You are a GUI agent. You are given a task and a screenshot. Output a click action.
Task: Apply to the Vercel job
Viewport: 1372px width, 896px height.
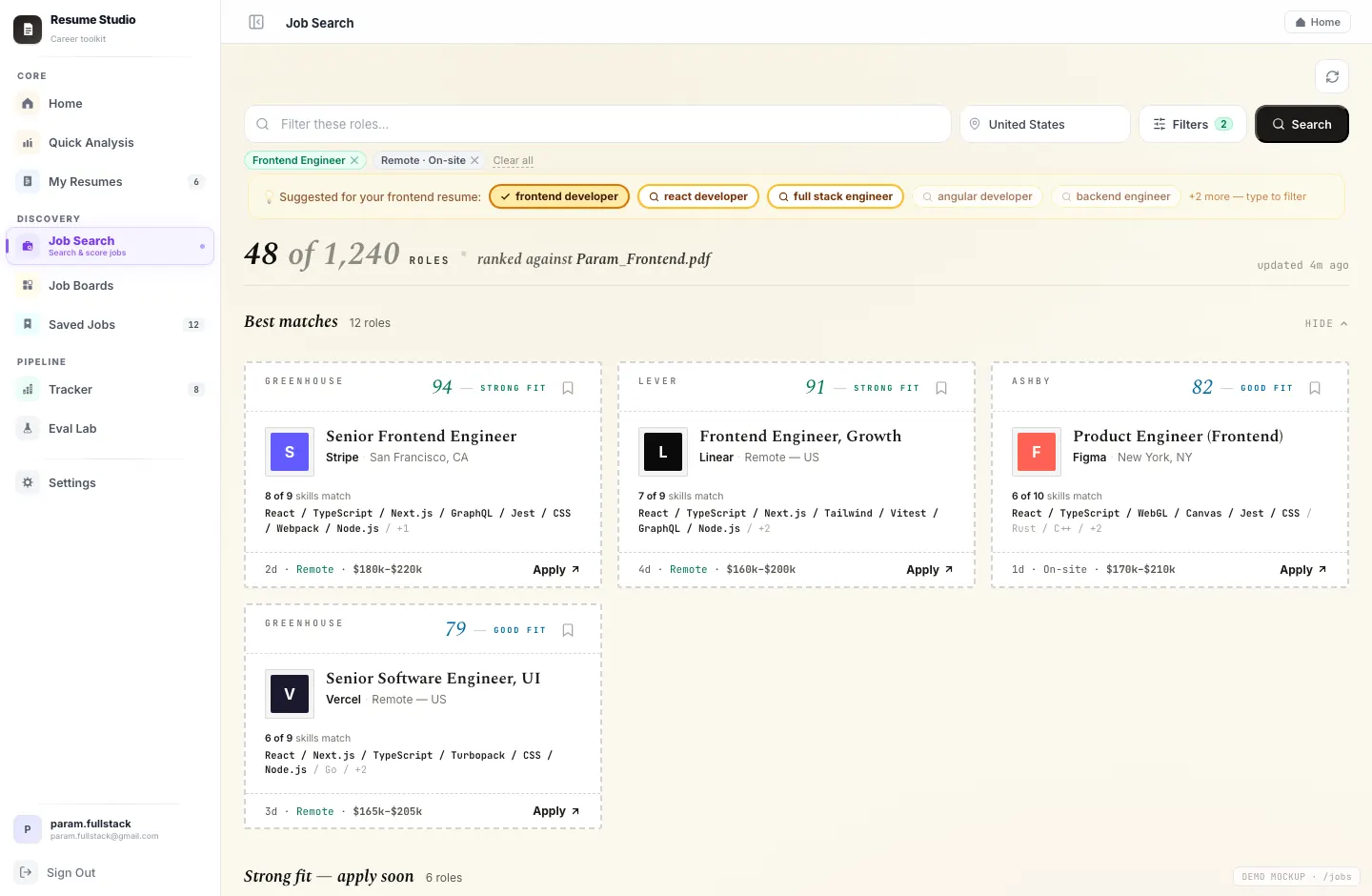(x=556, y=811)
